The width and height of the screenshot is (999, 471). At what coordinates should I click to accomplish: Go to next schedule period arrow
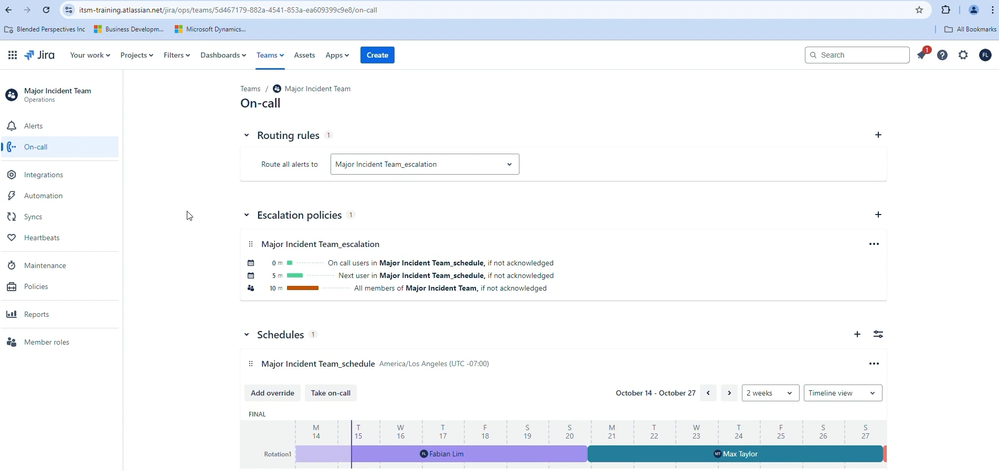point(729,393)
